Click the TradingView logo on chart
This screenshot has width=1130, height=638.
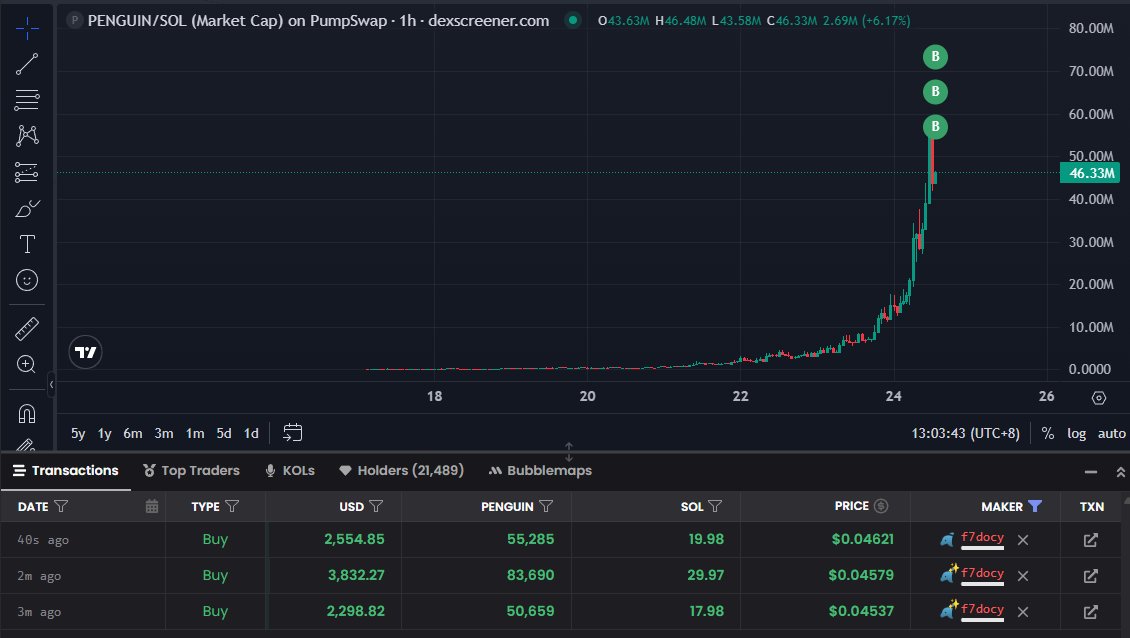(85, 352)
